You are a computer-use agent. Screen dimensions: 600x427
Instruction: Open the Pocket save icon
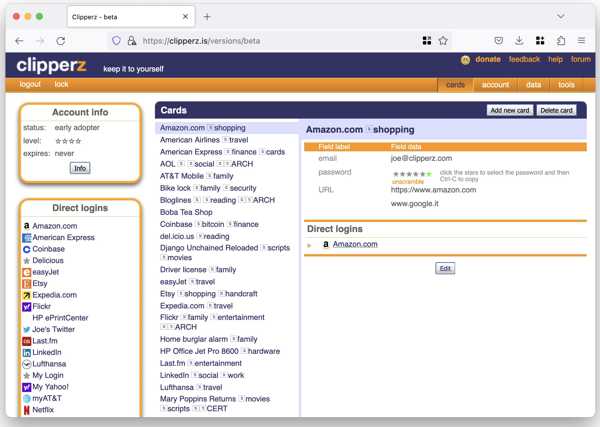[x=499, y=41]
